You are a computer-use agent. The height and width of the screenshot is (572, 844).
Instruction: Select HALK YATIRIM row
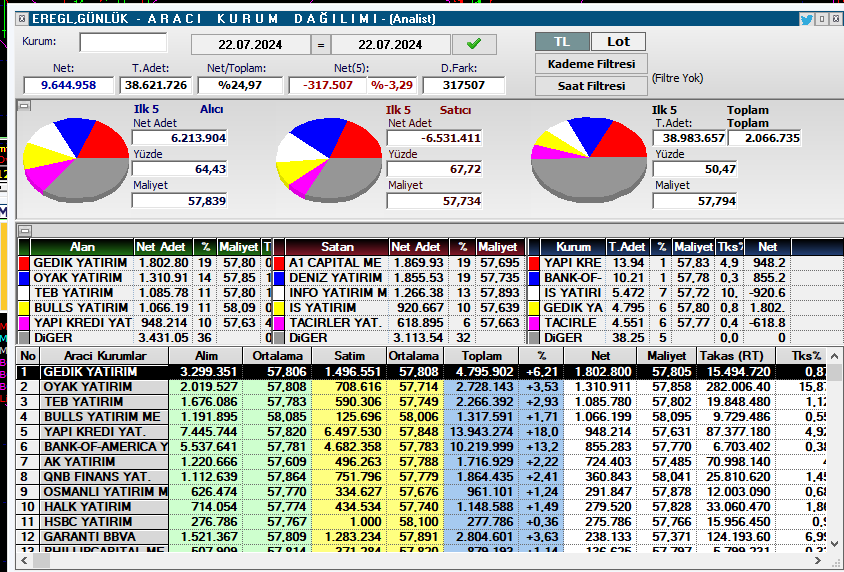click(x=421, y=507)
